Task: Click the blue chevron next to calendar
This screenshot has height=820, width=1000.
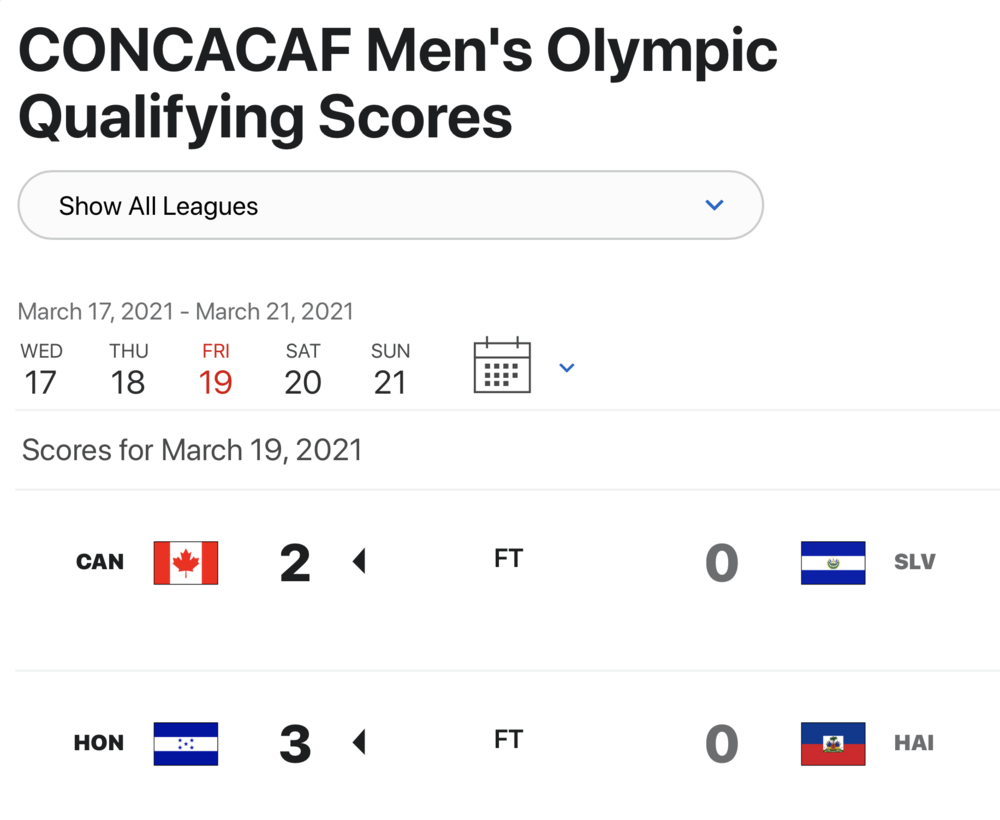Action: [567, 368]
